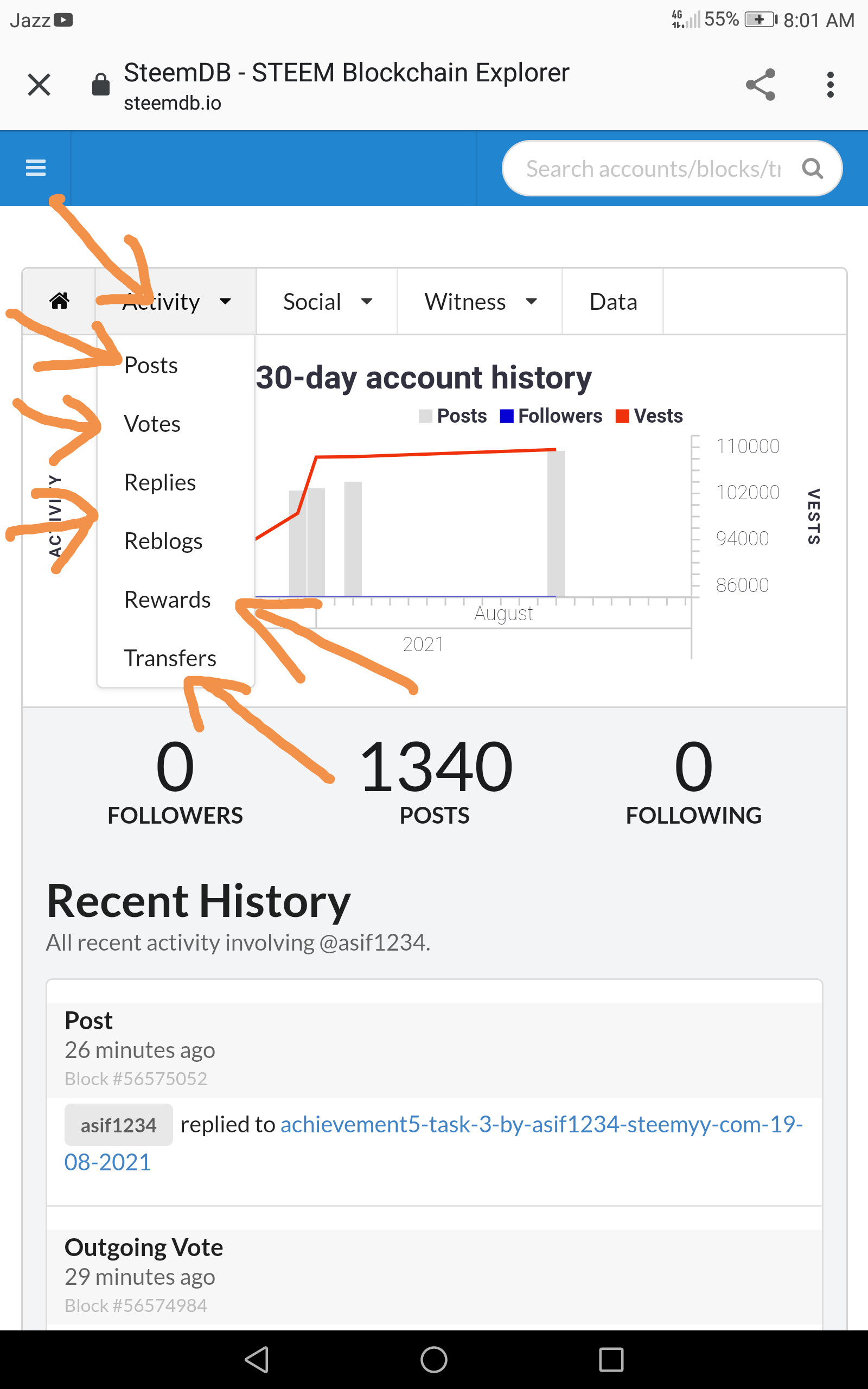Screen dimensions: 868x1389
Task: Open the achievement5-task-3 post link
Action: [433, 1143]
